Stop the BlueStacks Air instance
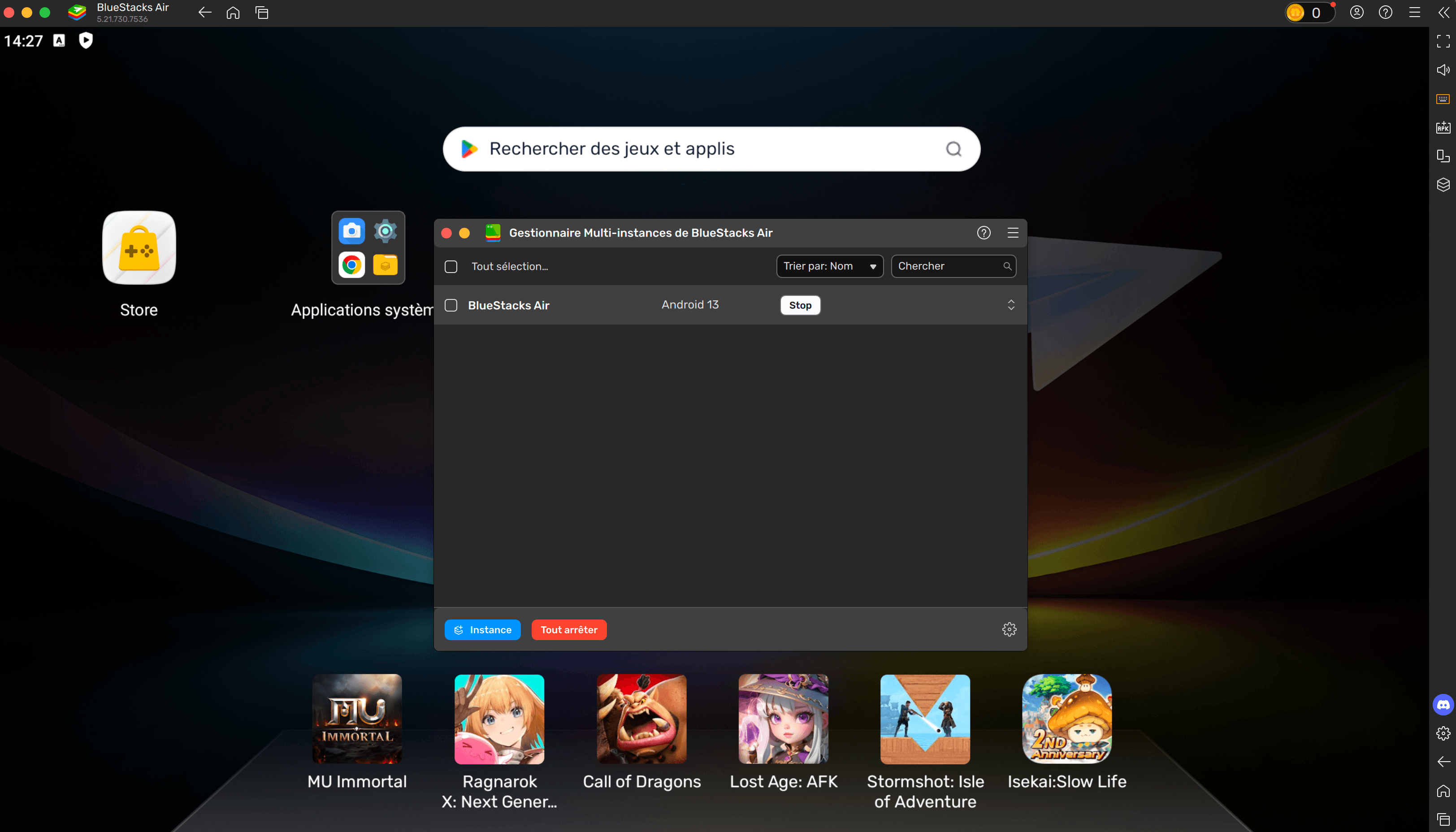This screenshot has height=832, width=1456. pyautogui.click(x=800, y=305)
